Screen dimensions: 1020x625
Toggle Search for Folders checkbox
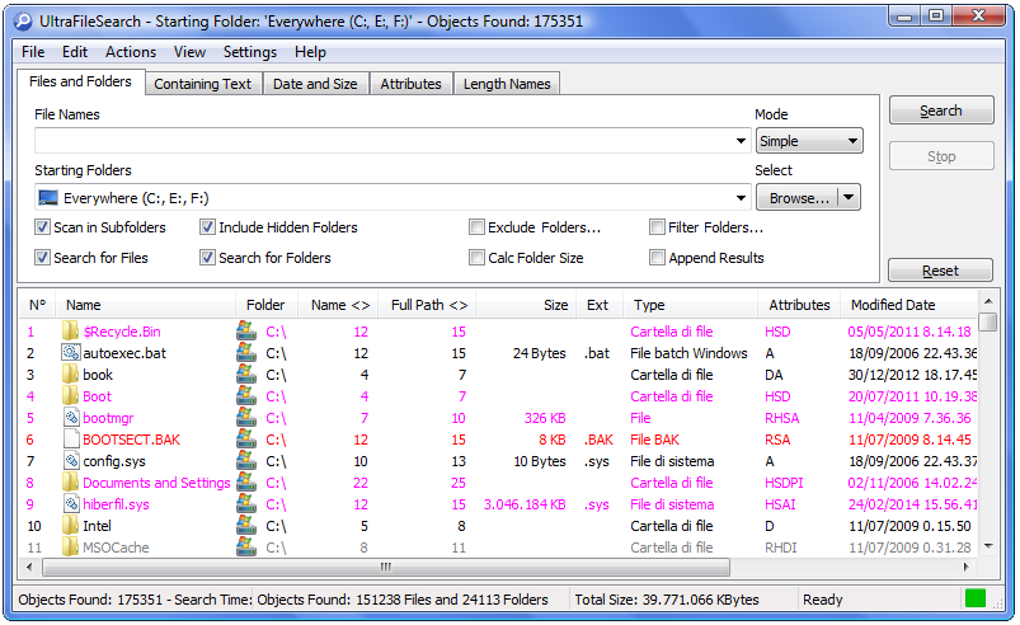[208, 258]
